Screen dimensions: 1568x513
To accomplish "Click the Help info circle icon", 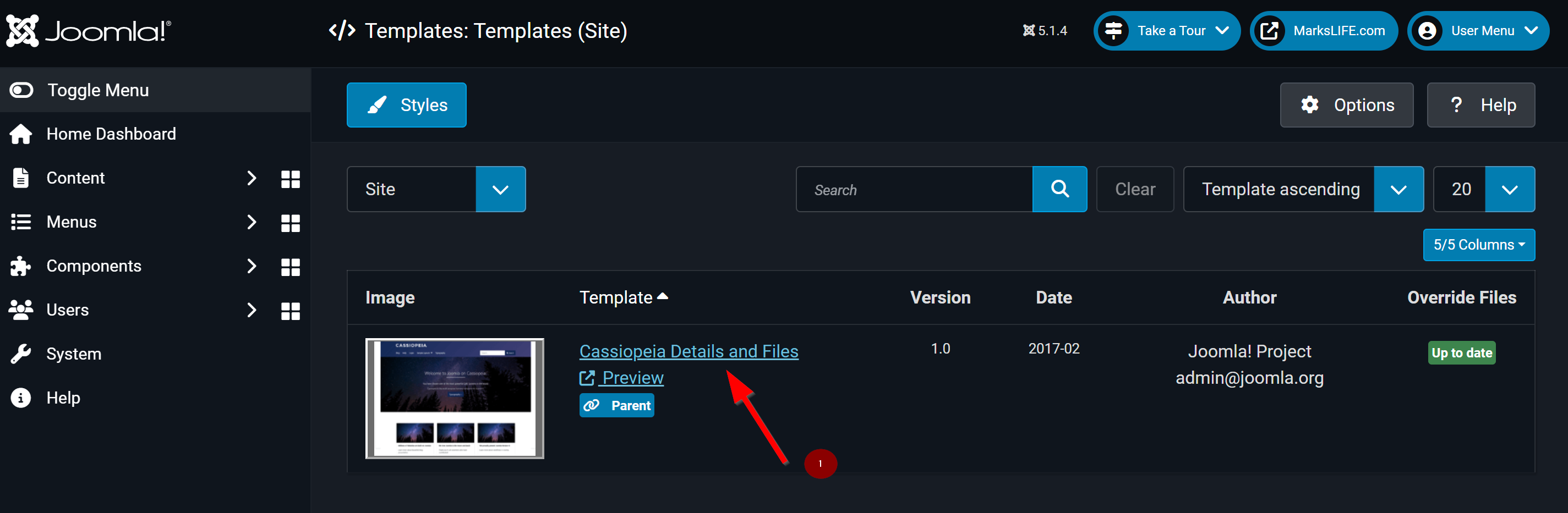I will coord(21,398).
